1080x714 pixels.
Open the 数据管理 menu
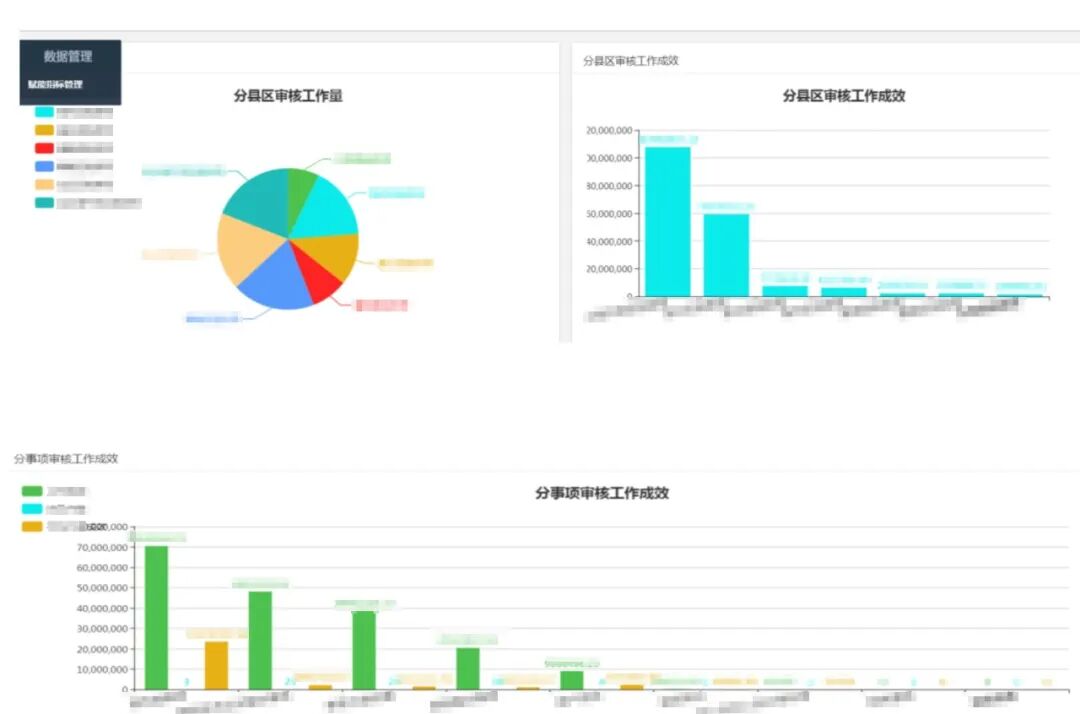coord(68,57)
